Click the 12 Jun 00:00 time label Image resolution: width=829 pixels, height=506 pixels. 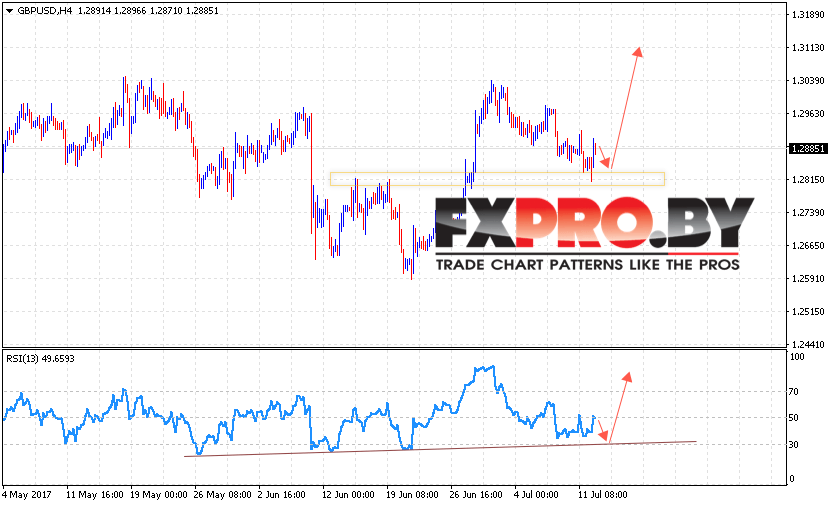[x=348, y=495]
